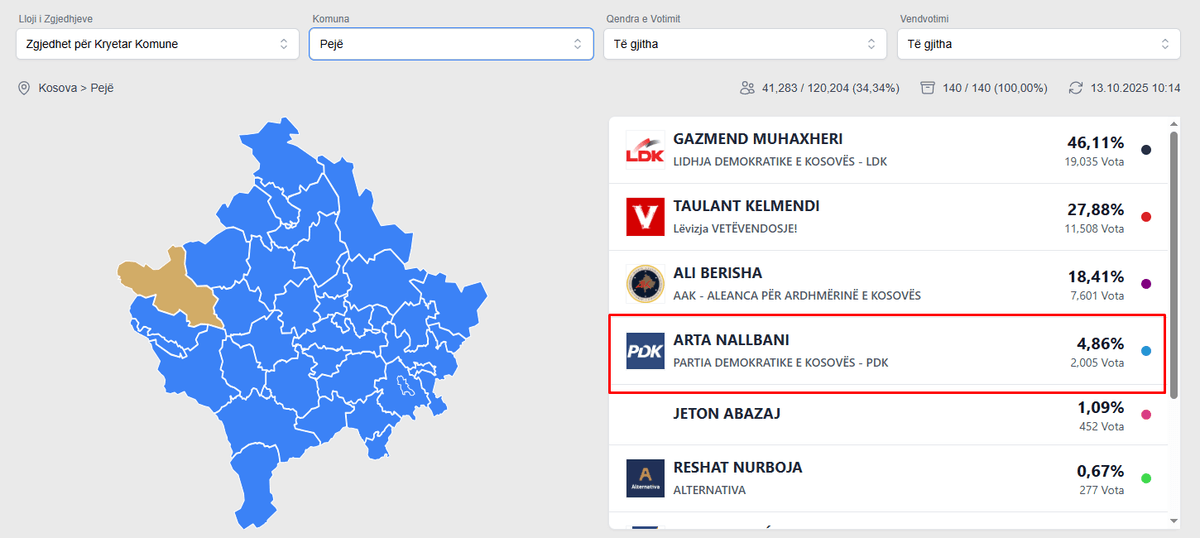Click the refresh icon beside the date
Screen dimensions: 1200x538
coord(1076,88)
